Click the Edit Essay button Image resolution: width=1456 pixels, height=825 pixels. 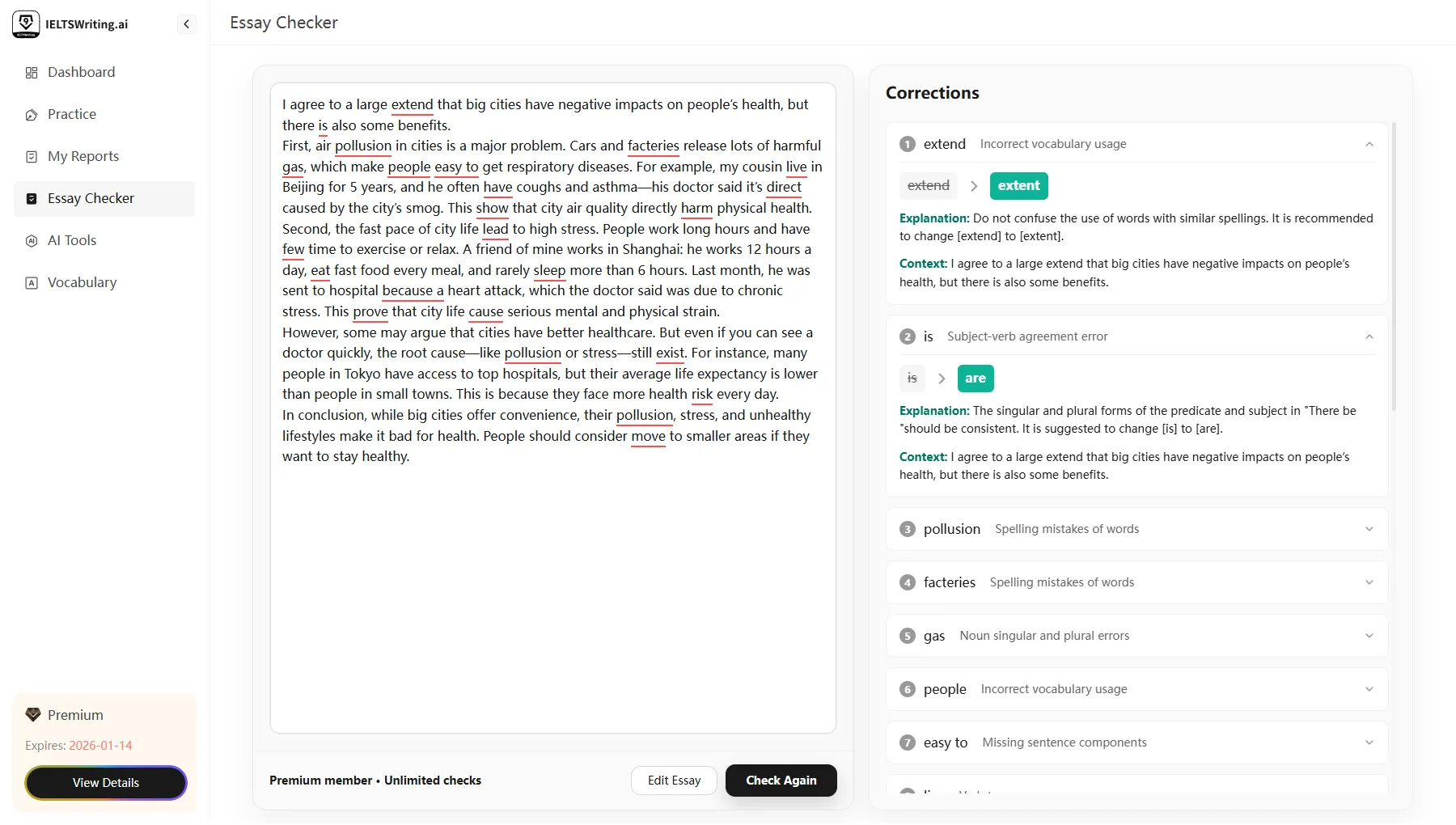[x=674, y=781]
